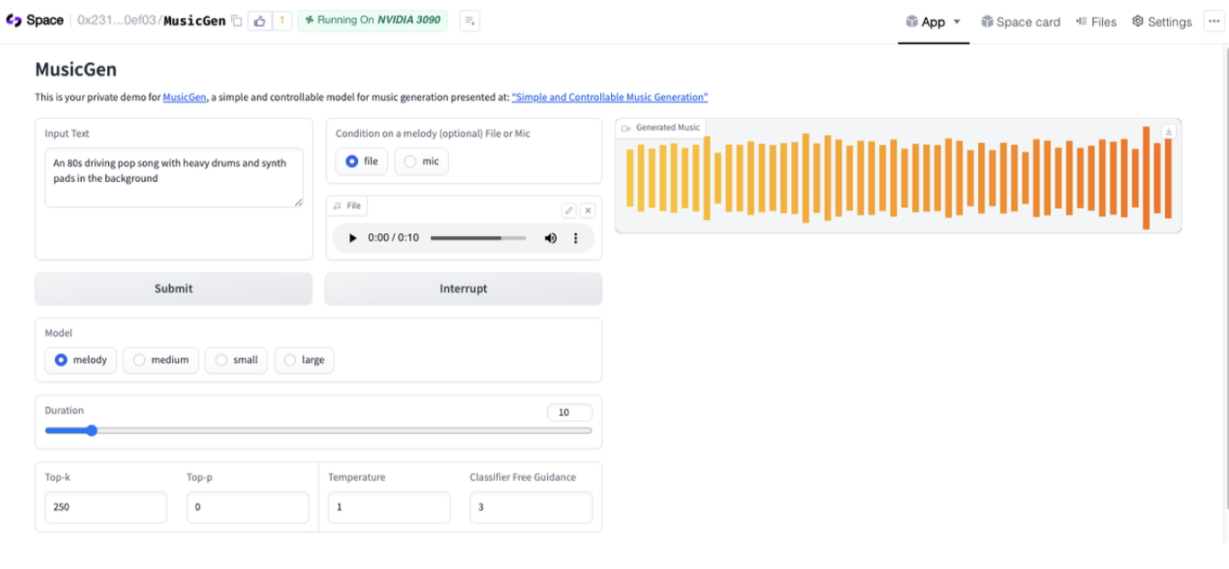
Task: Select the mic input option
Action: (421, 161)
